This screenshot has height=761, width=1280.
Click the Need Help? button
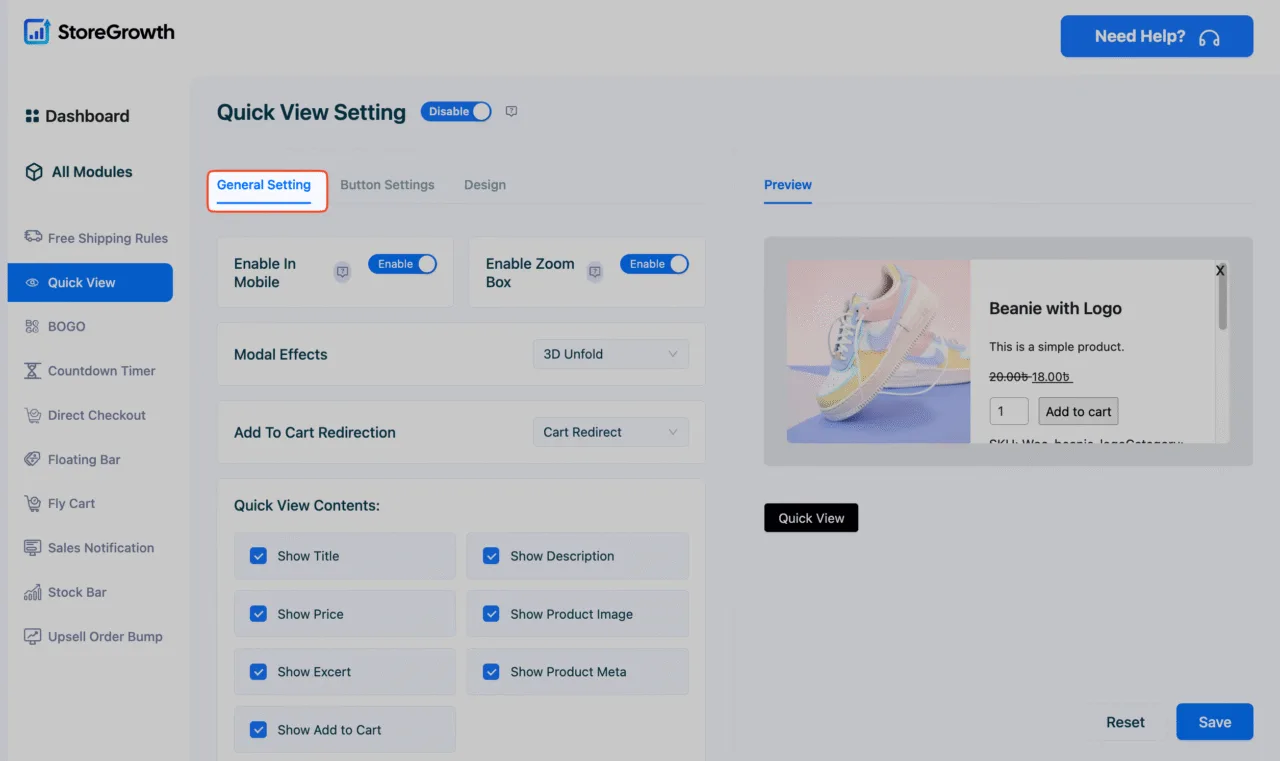pos(1157,36)
